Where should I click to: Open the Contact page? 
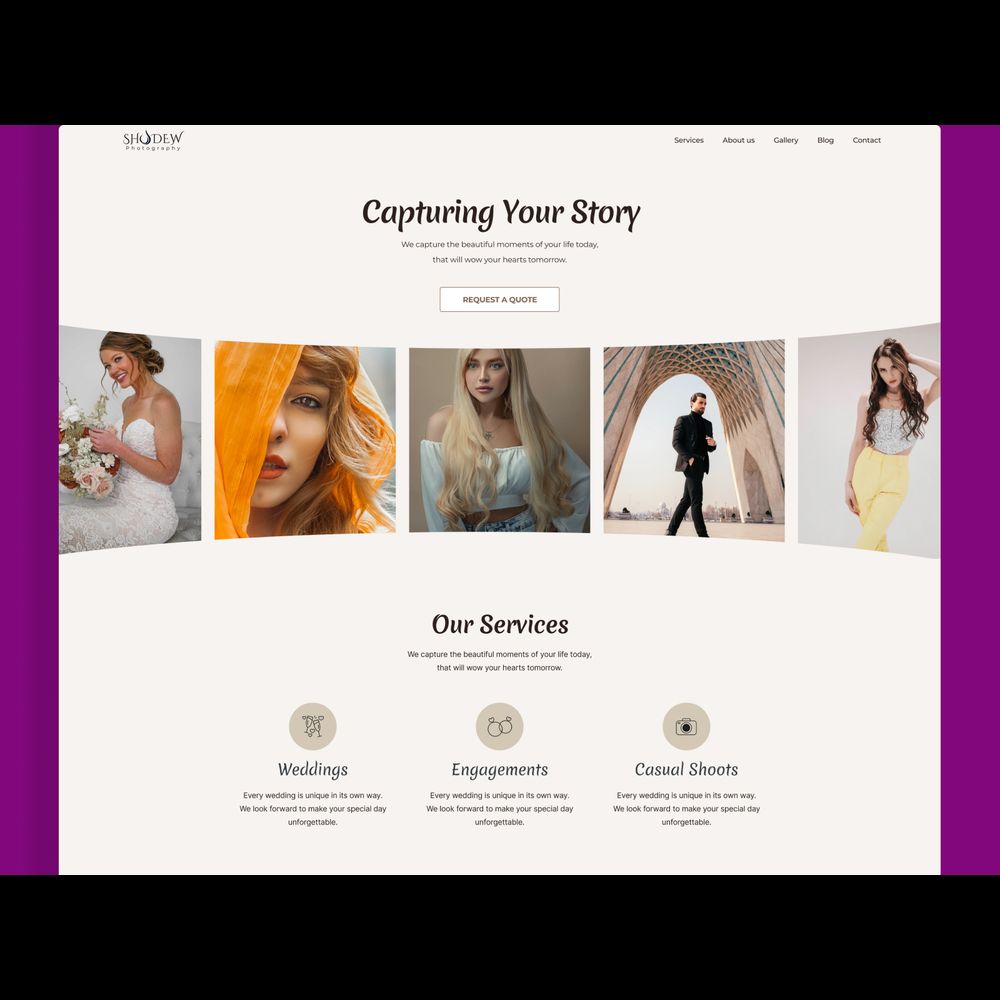(867, 140)
